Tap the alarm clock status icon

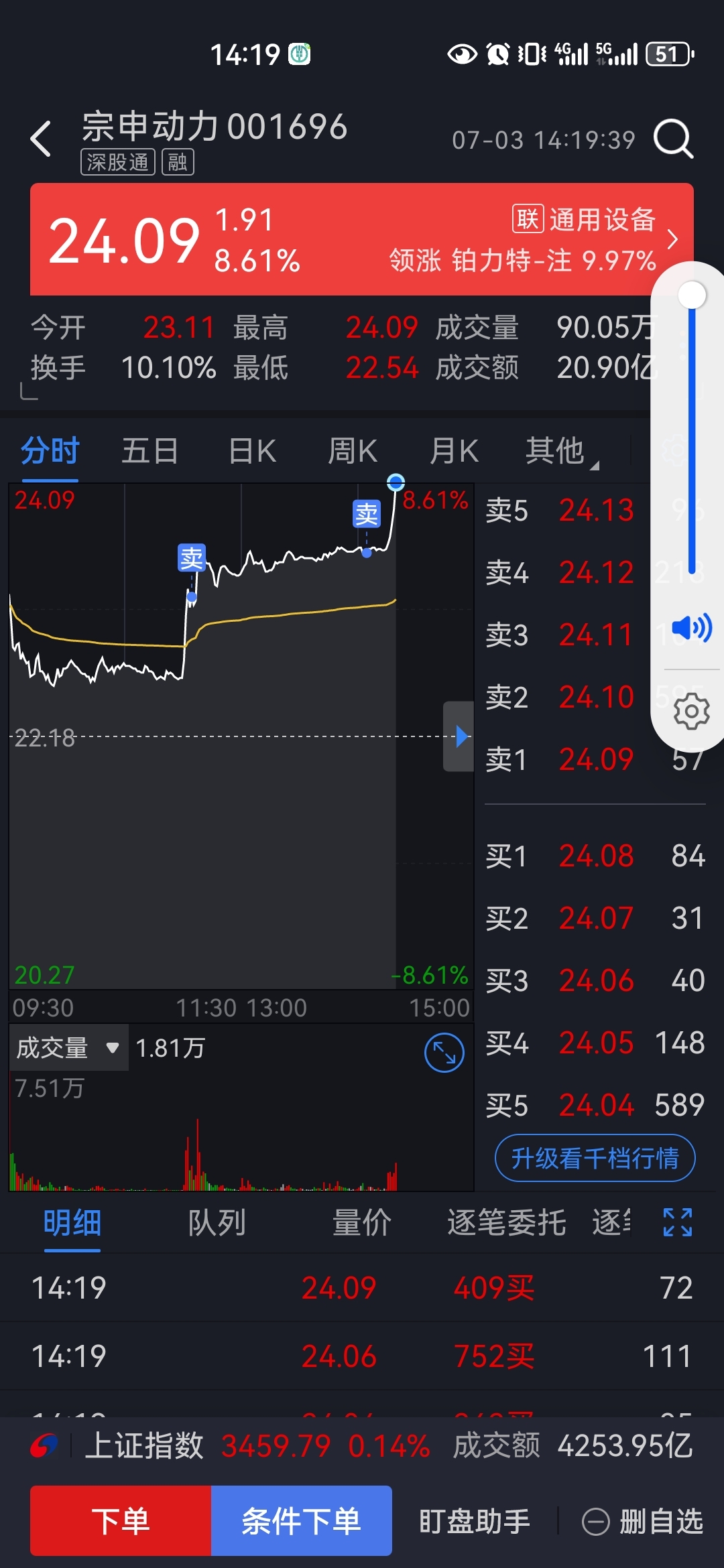click(497, 54)
